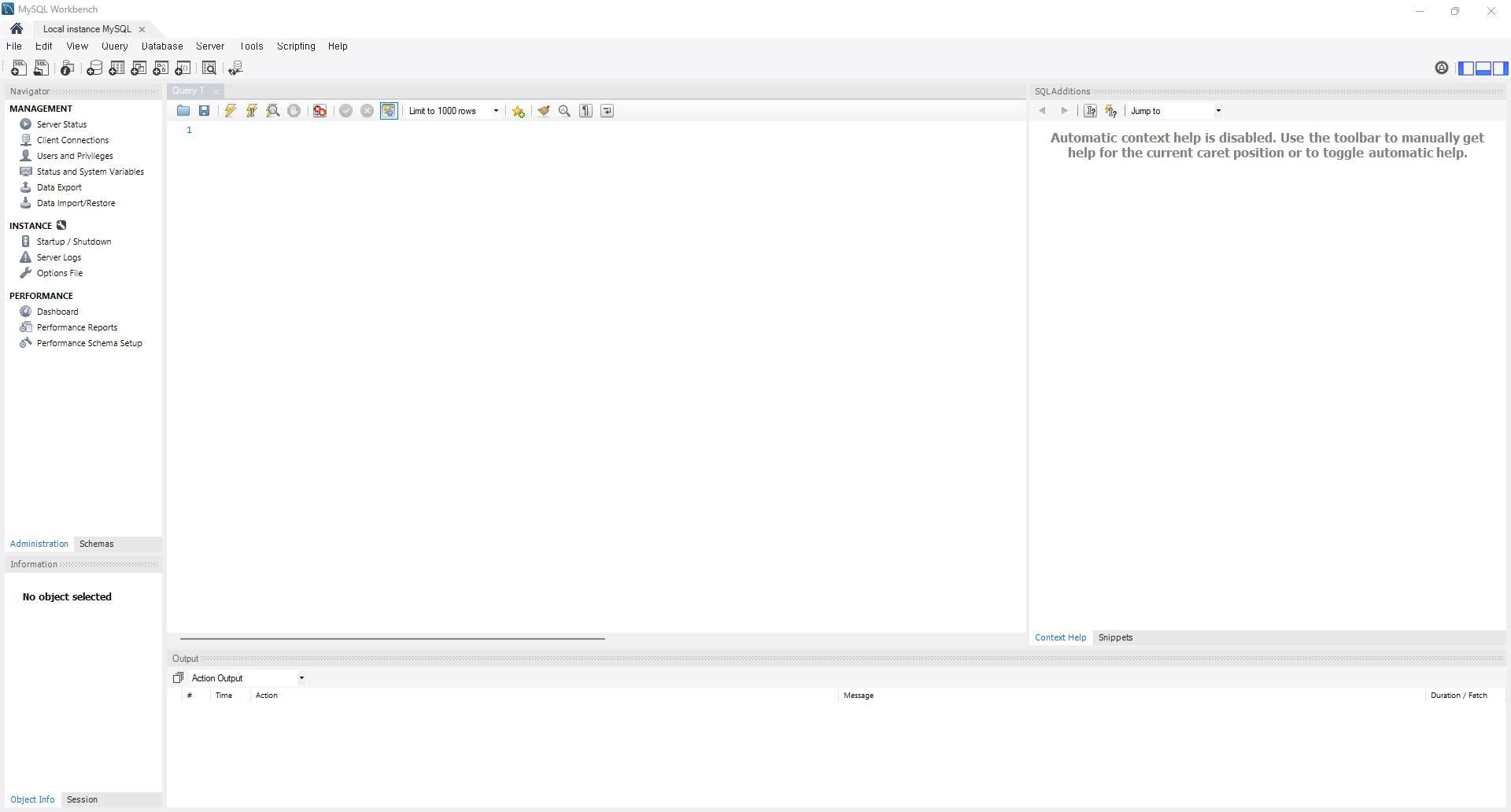Reconnect to DBMS toolbar icon

tap(235, 68)
